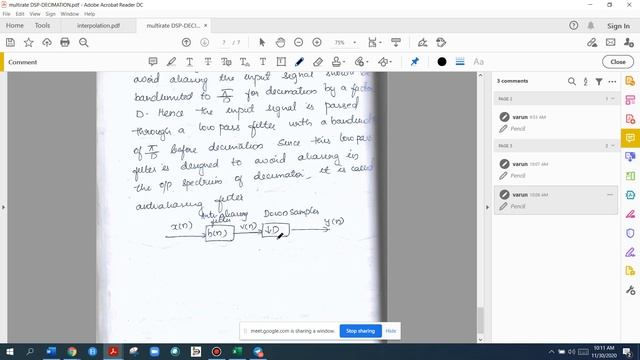Open Help question mark icon
The height and width of the screenshot is (360, 640).
point(573,25)
